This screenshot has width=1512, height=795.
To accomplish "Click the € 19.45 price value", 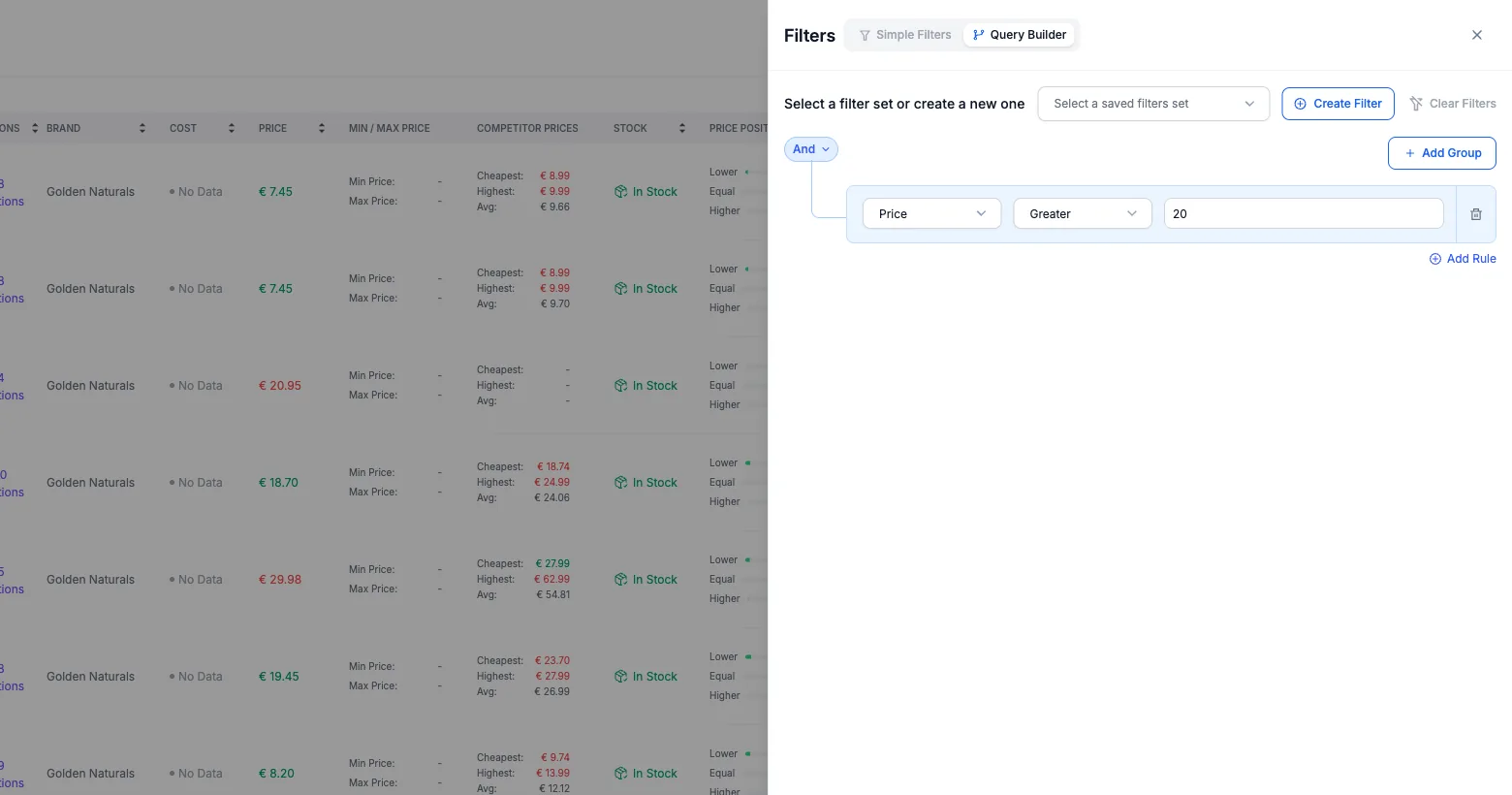I will pos(278,677).
